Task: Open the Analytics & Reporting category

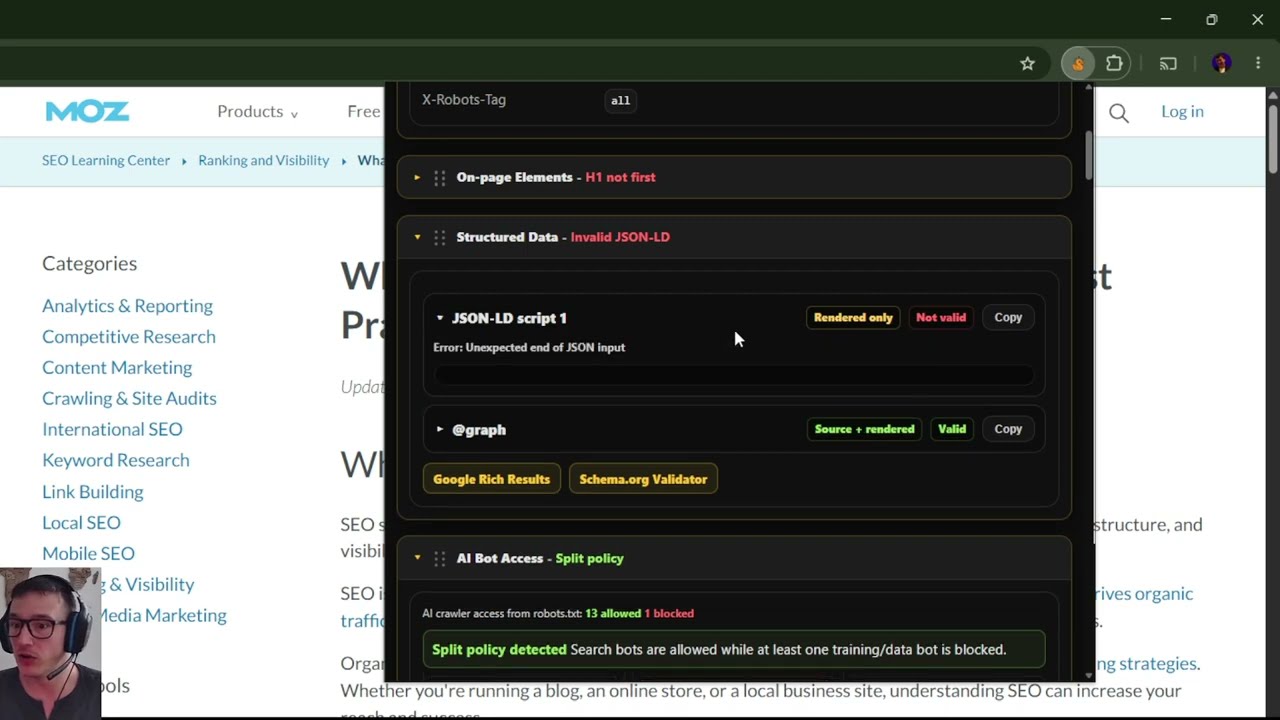Action: (127, 306)
